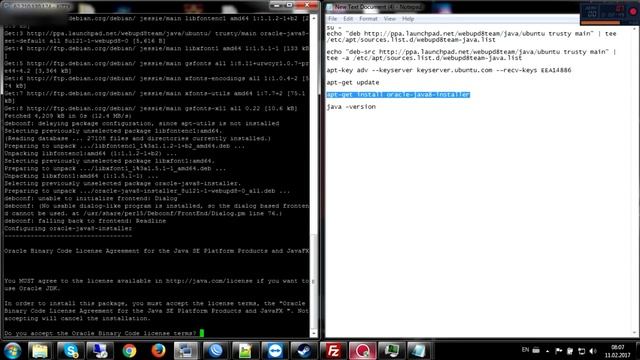Open the Windows Start menu orb
The width and height of the screenshot is (640, 360).
coord(12,351)
